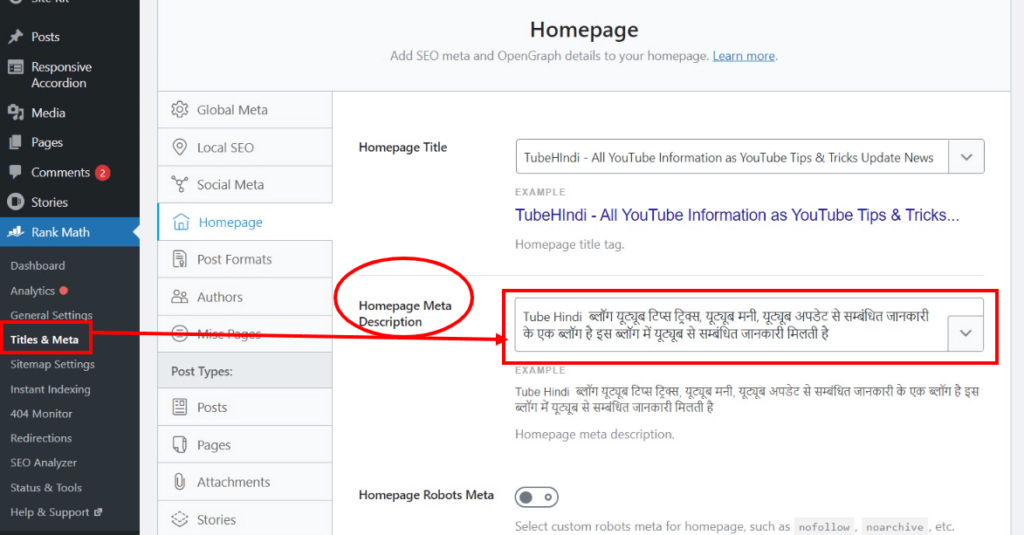Image resolution: width=1024 pixels, height=535 pixels.
Task: Open Instant Indexing settings
Action: tap(50, 389)
